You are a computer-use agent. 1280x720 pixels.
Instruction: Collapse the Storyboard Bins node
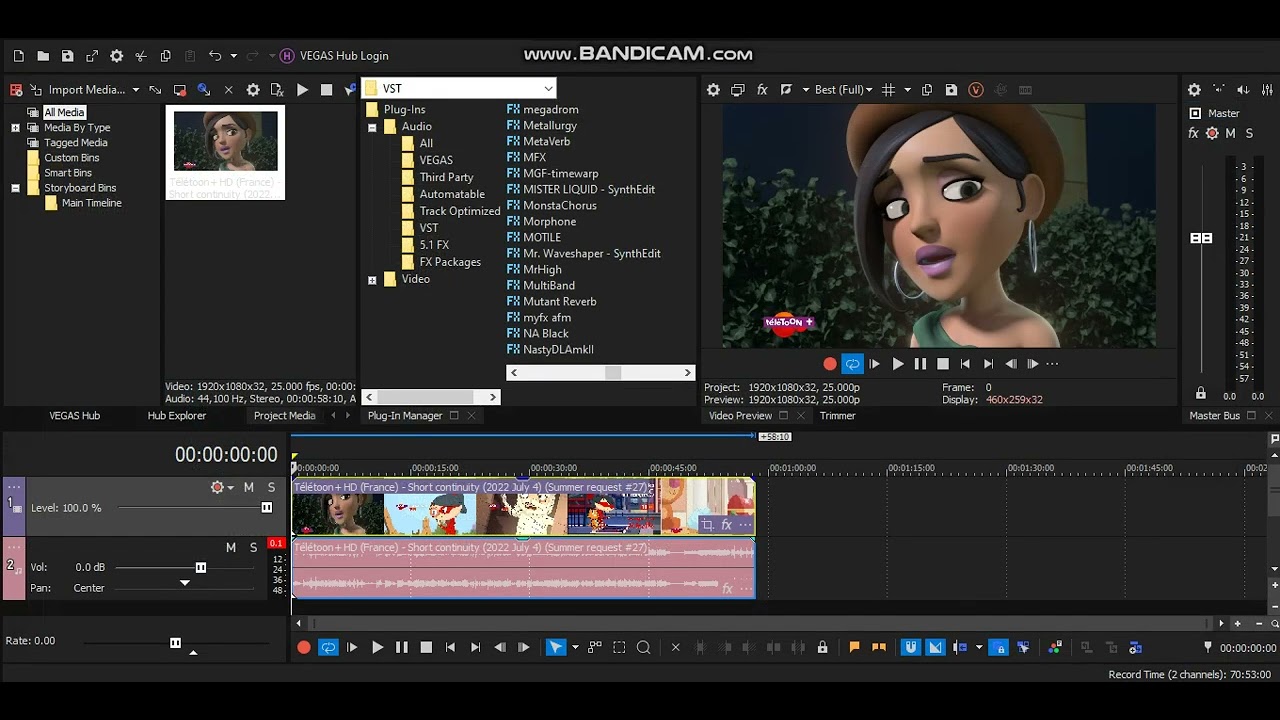(x=15, y=188)
